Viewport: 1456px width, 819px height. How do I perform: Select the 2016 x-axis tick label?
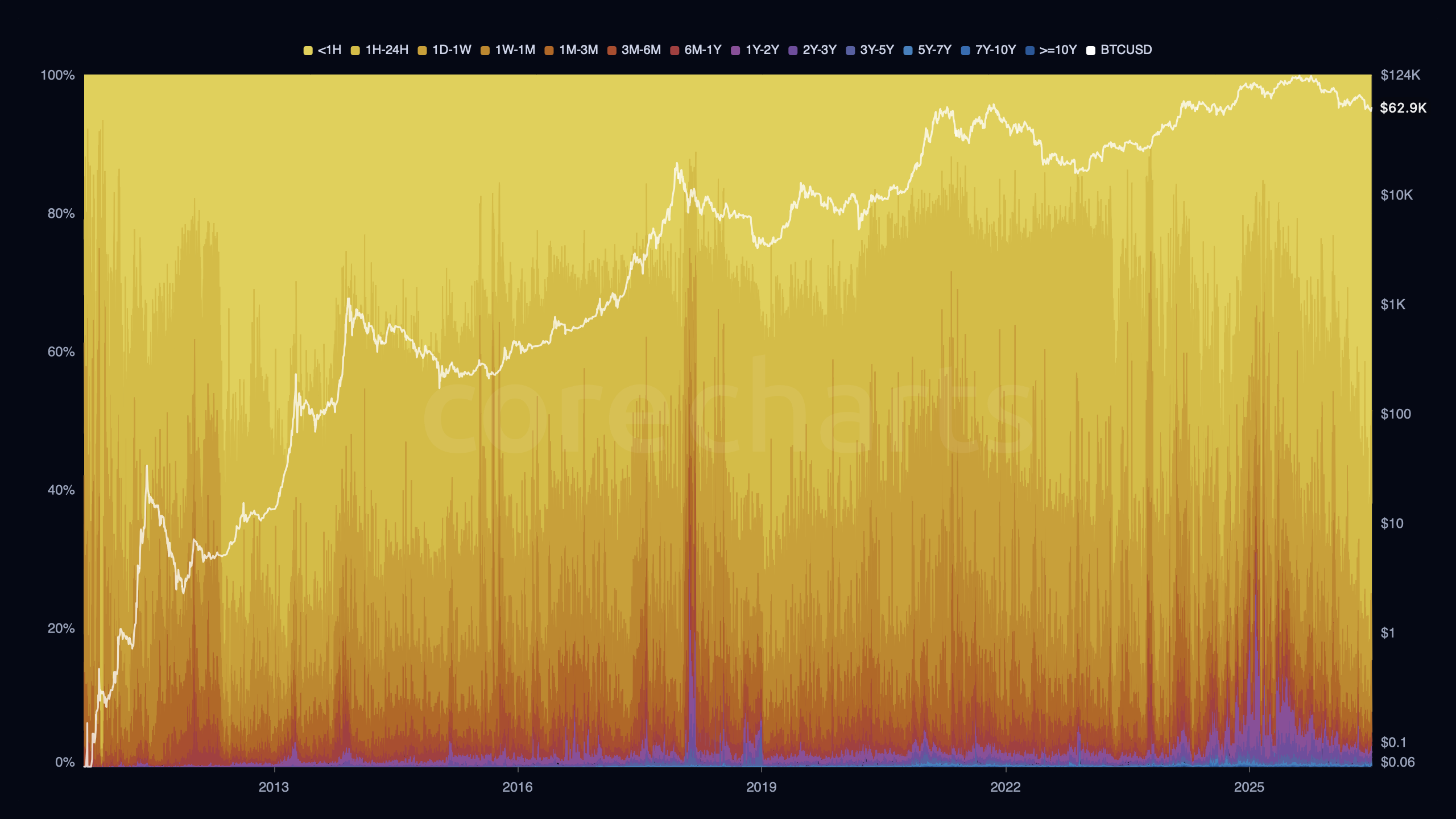pos(518,787)
